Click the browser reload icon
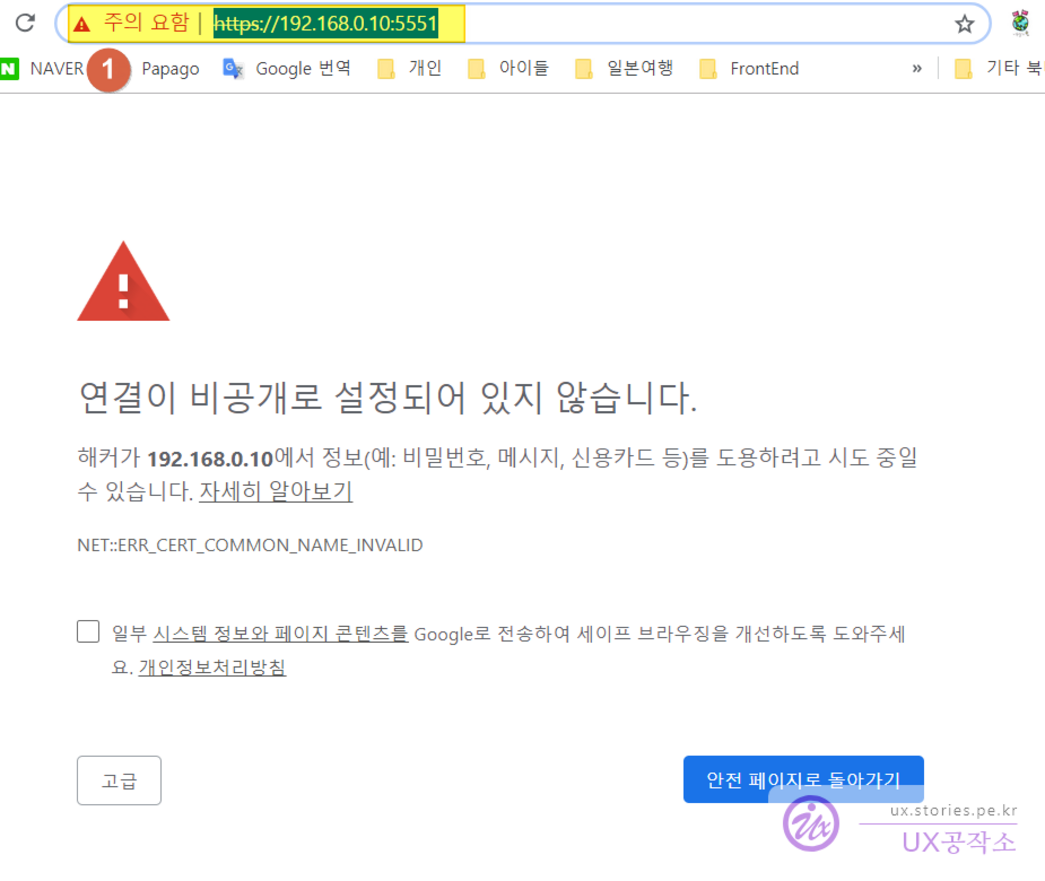Viewport: 1045px width, 881px height. tap(26, 24)
